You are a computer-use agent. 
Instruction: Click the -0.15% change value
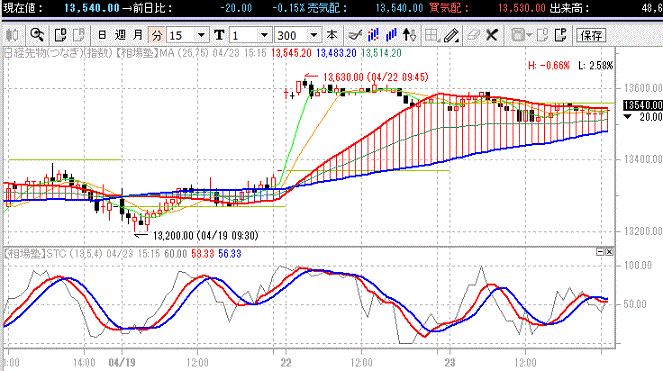coord(288,8)
